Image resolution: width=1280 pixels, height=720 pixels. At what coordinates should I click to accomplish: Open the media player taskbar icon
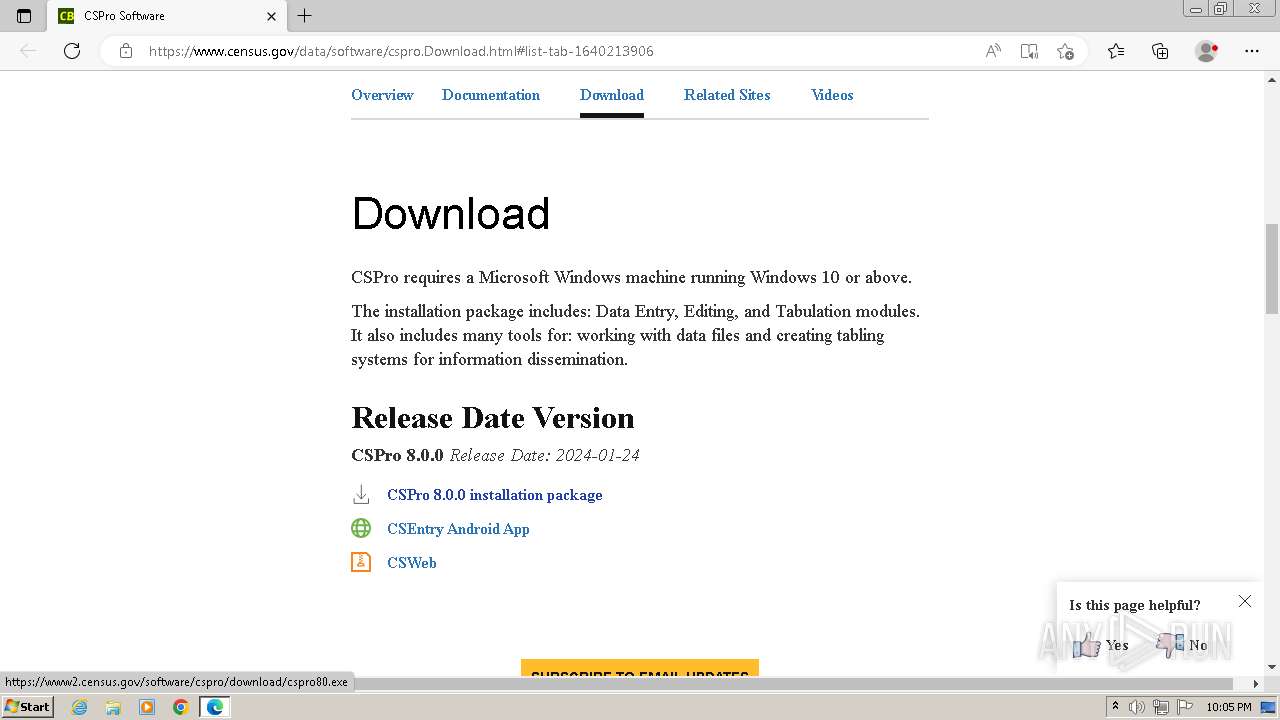pos(147,707)
